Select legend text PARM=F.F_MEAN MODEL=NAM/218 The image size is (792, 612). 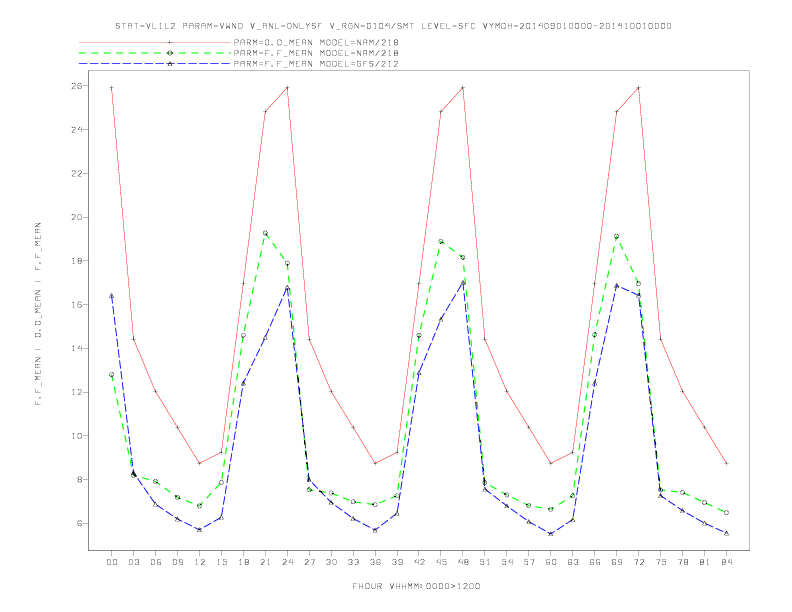316,53
